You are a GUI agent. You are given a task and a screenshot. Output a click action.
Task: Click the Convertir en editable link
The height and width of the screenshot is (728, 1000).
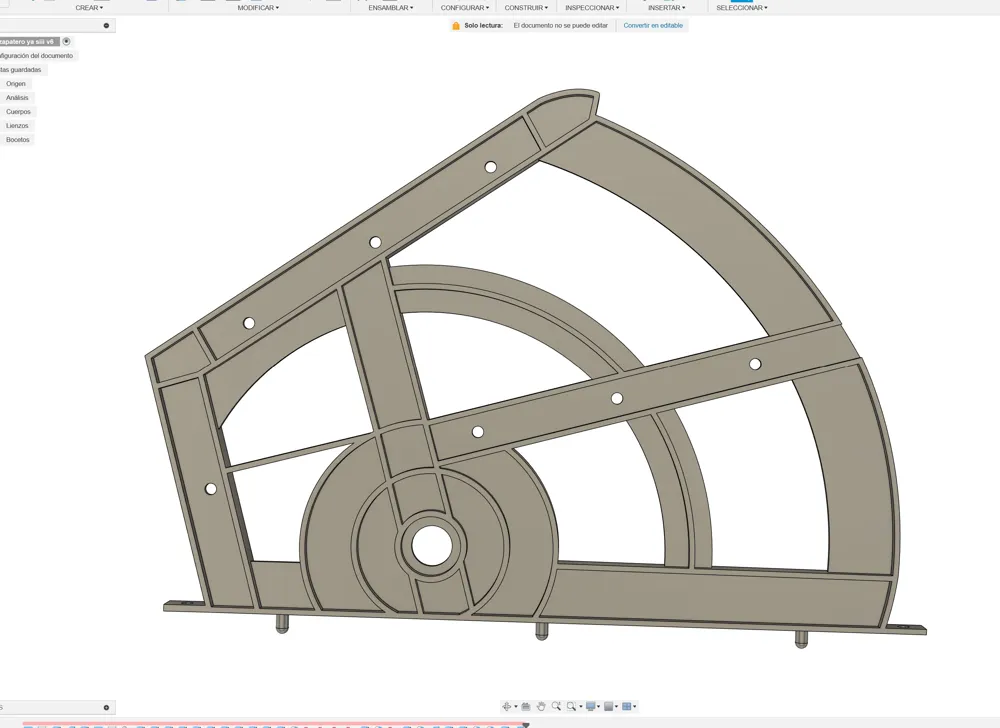[x=653, y=25]
